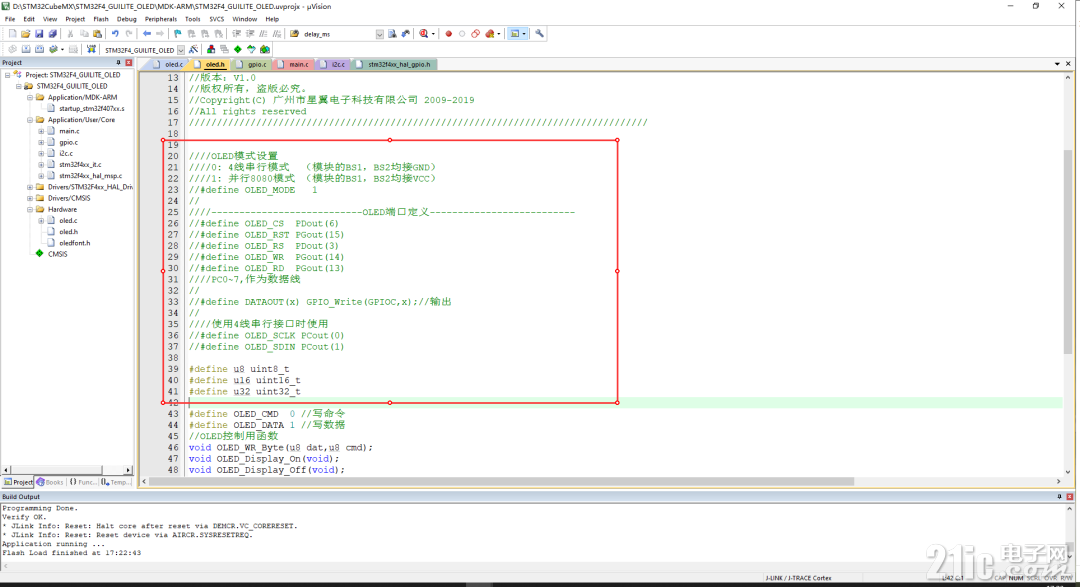Click the Save All toolbar icon
1080x587 pixels.
pyautogui.click(x=52, y=34)
